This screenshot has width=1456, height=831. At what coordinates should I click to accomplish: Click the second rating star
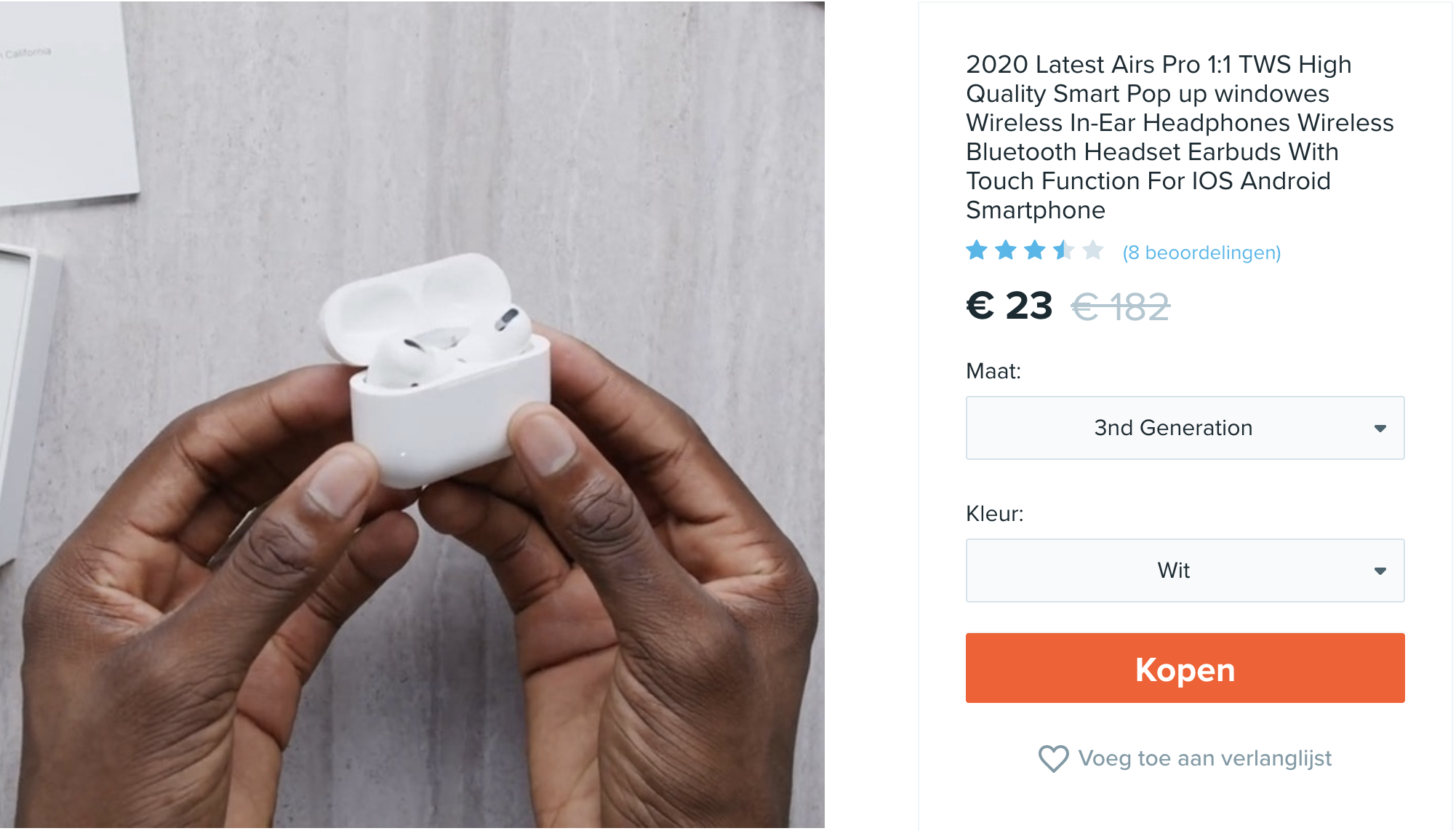coord(1006,250)
